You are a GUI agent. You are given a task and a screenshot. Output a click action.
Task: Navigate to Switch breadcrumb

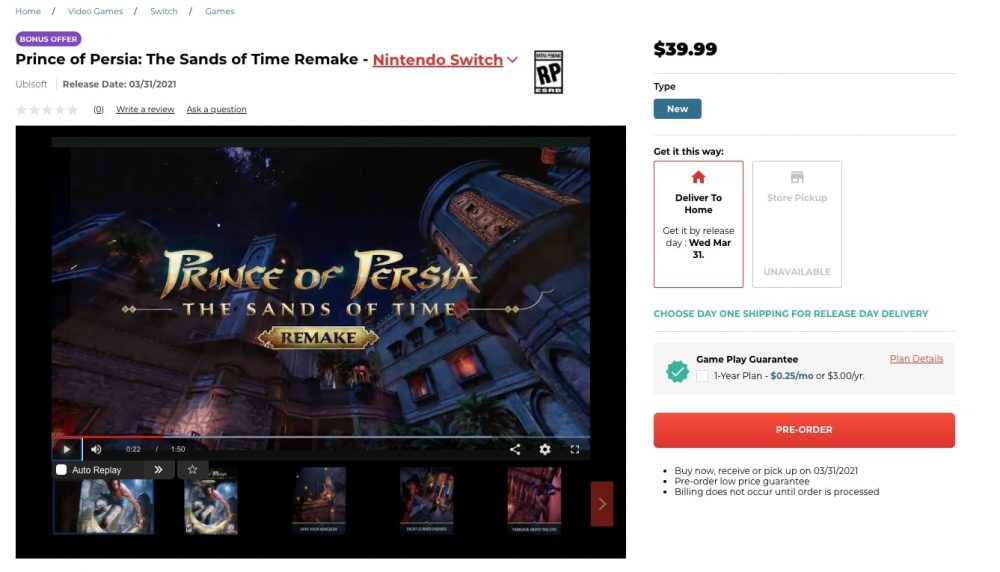[164, 11]
